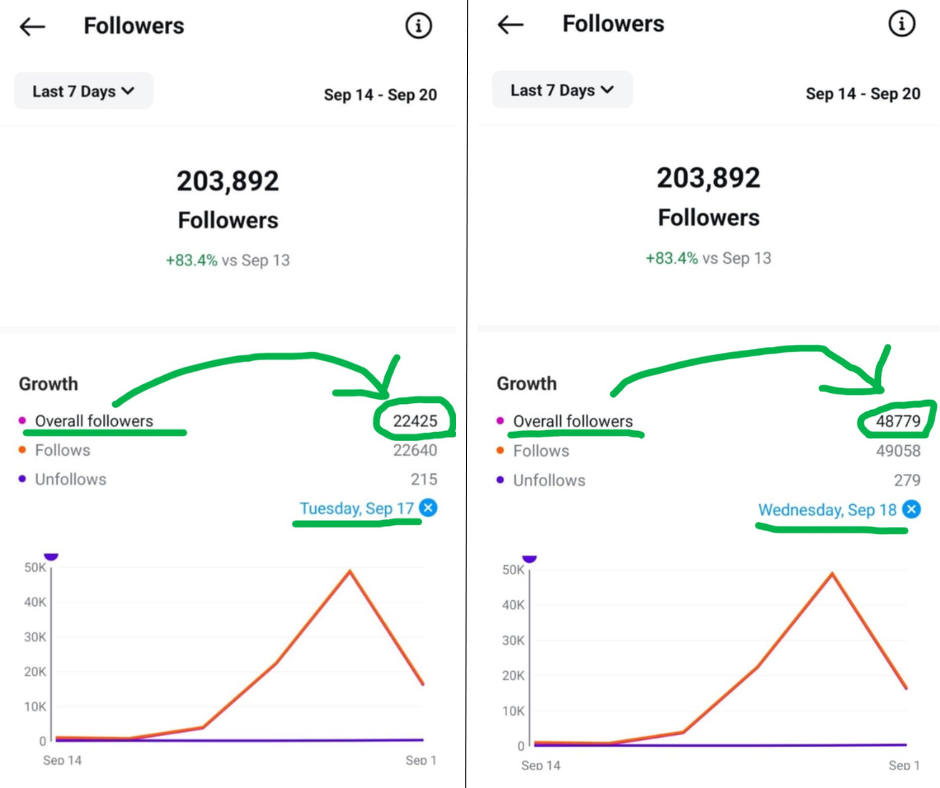Viewport: 940px width, 788px height.
Task: Click the Wednesday, Sep 18 date label
Action: tap(827, 510)
